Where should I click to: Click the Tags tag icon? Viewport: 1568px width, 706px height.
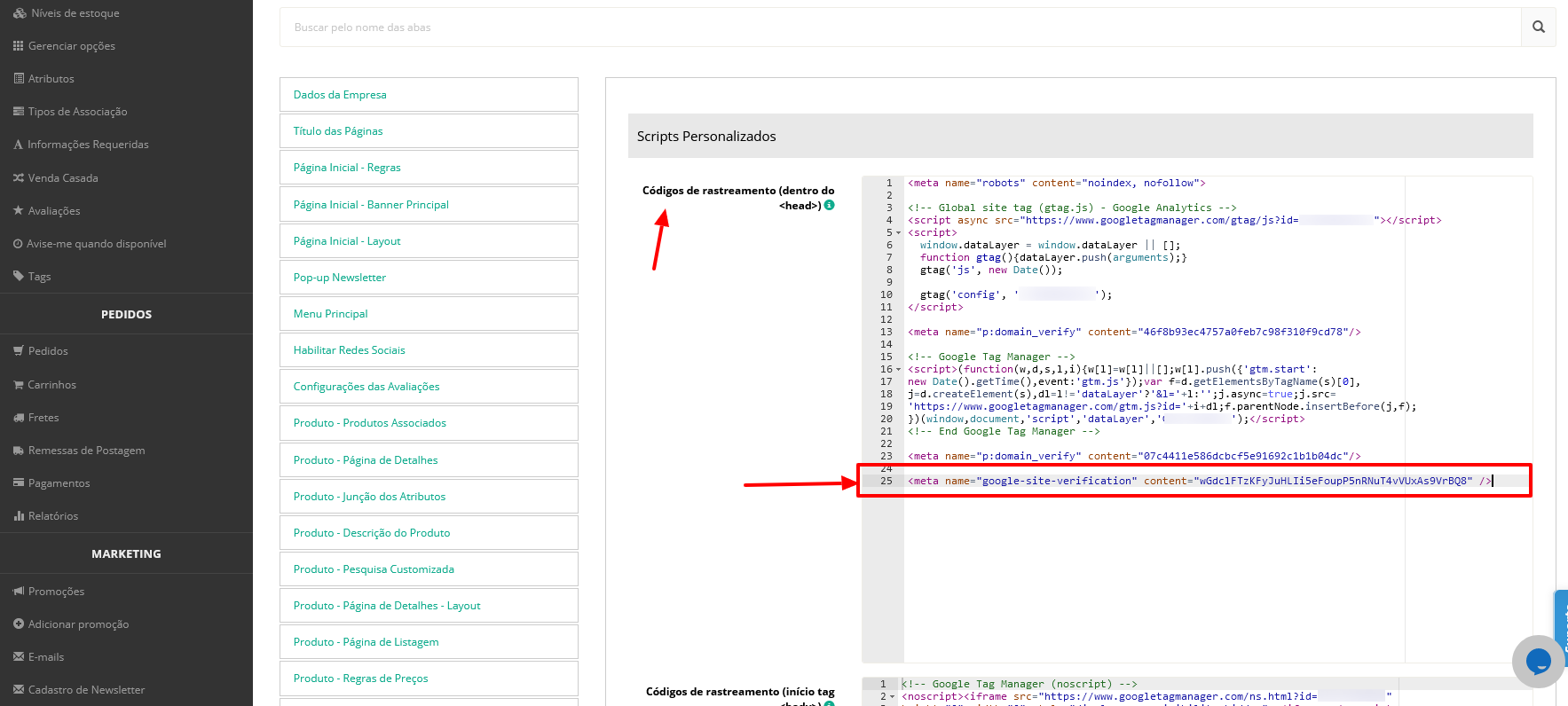click(x=19, y=277)
